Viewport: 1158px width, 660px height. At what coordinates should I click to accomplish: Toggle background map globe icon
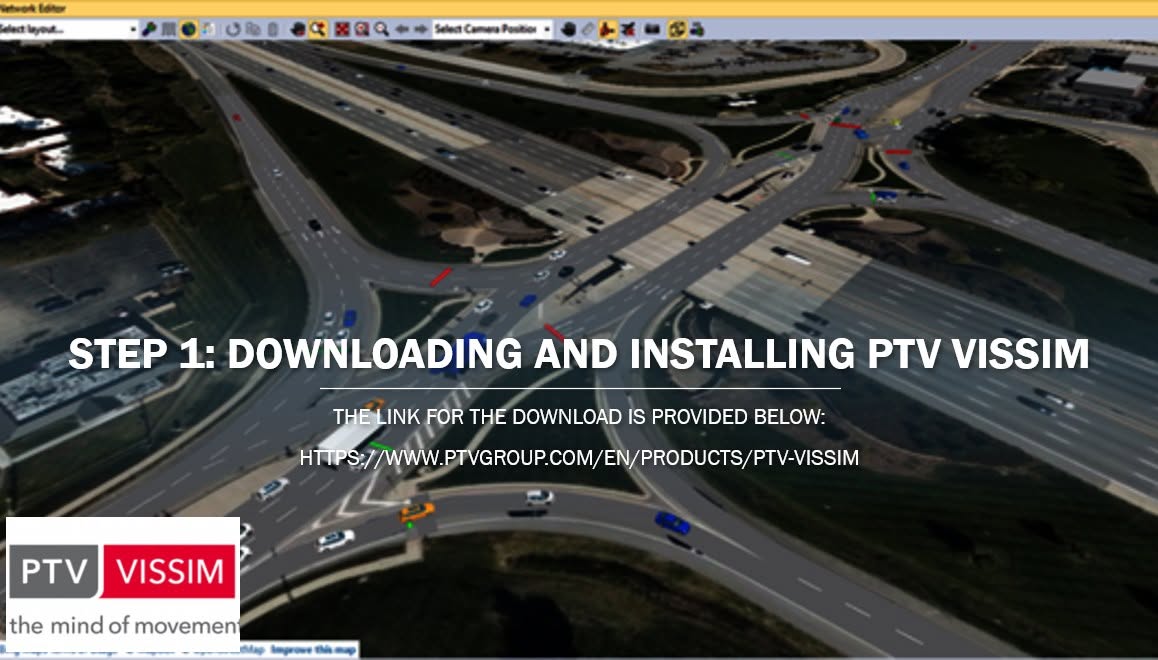click(x=189, y=30)
